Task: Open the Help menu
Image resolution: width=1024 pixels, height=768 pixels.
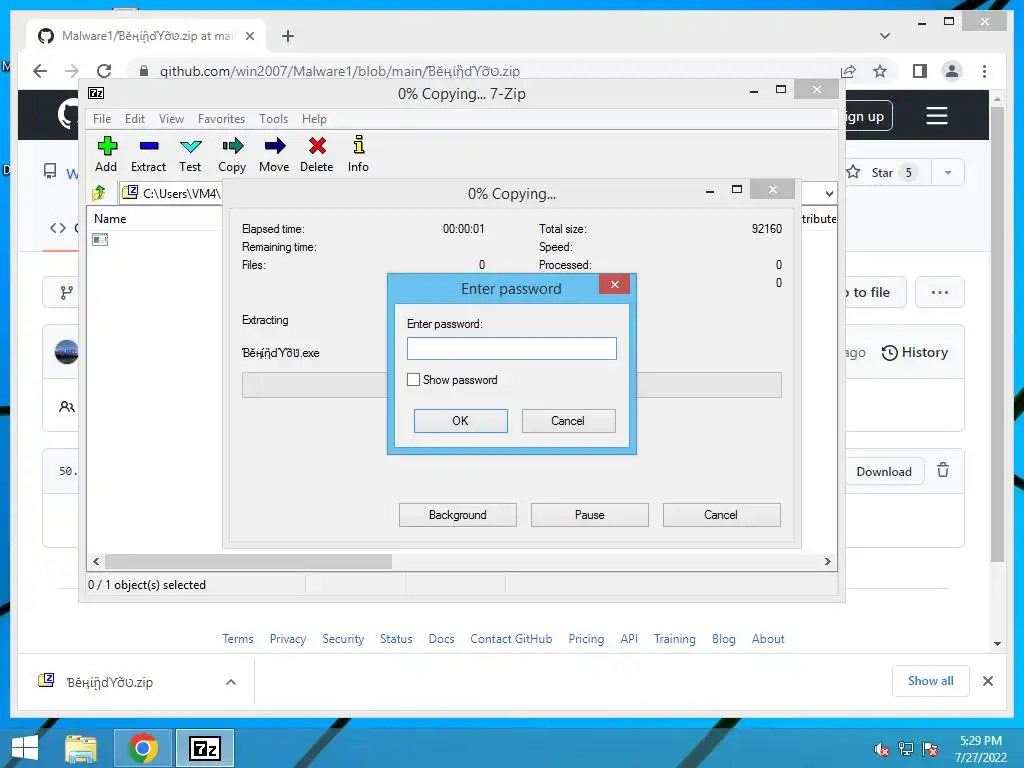Action: tap(314, 119)
